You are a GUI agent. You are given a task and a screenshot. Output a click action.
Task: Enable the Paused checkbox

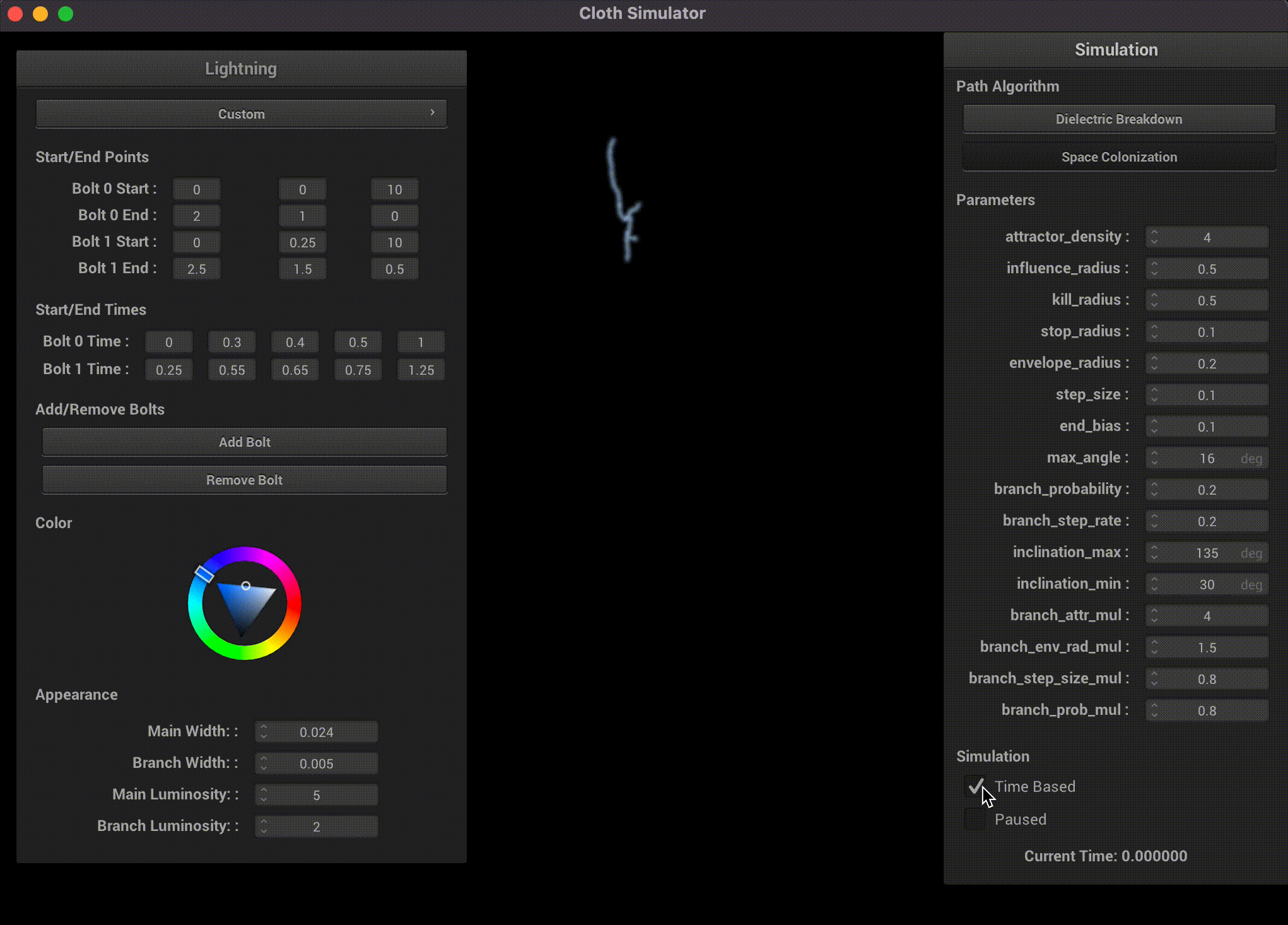pos(975,820)
